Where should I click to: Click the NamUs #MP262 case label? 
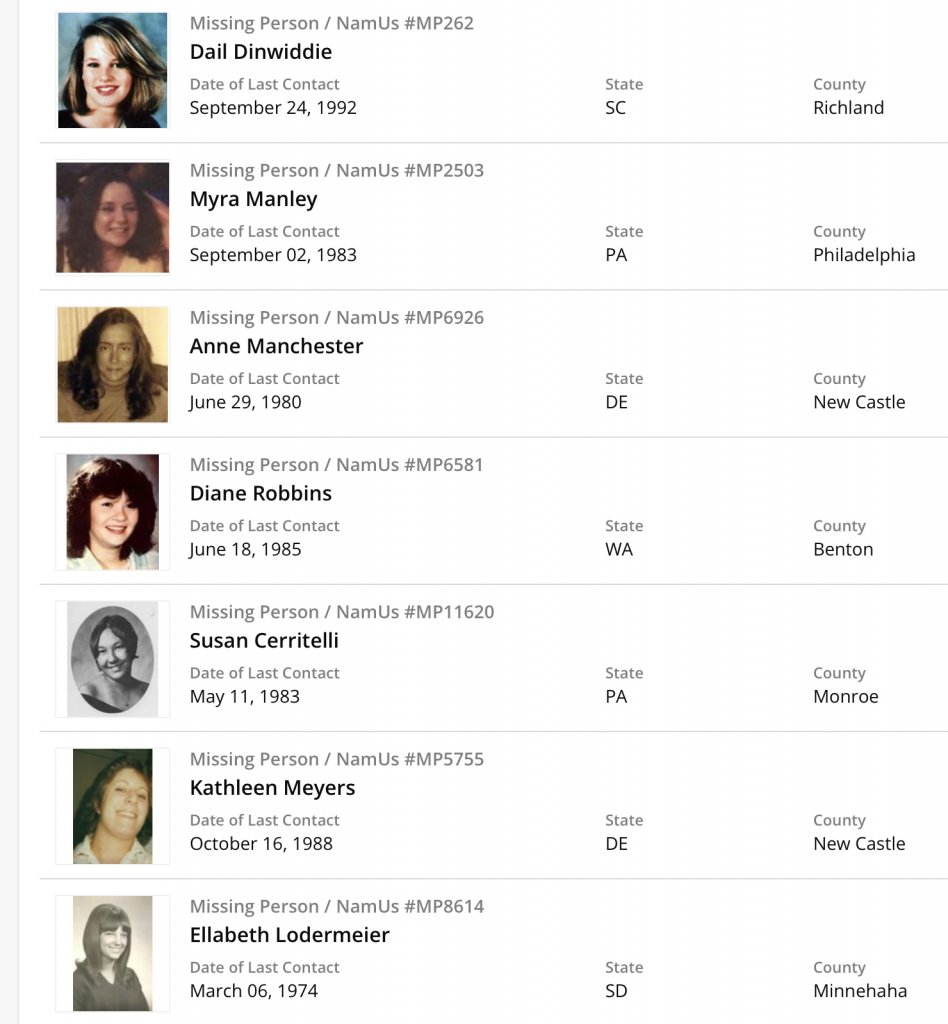[331, 23]
